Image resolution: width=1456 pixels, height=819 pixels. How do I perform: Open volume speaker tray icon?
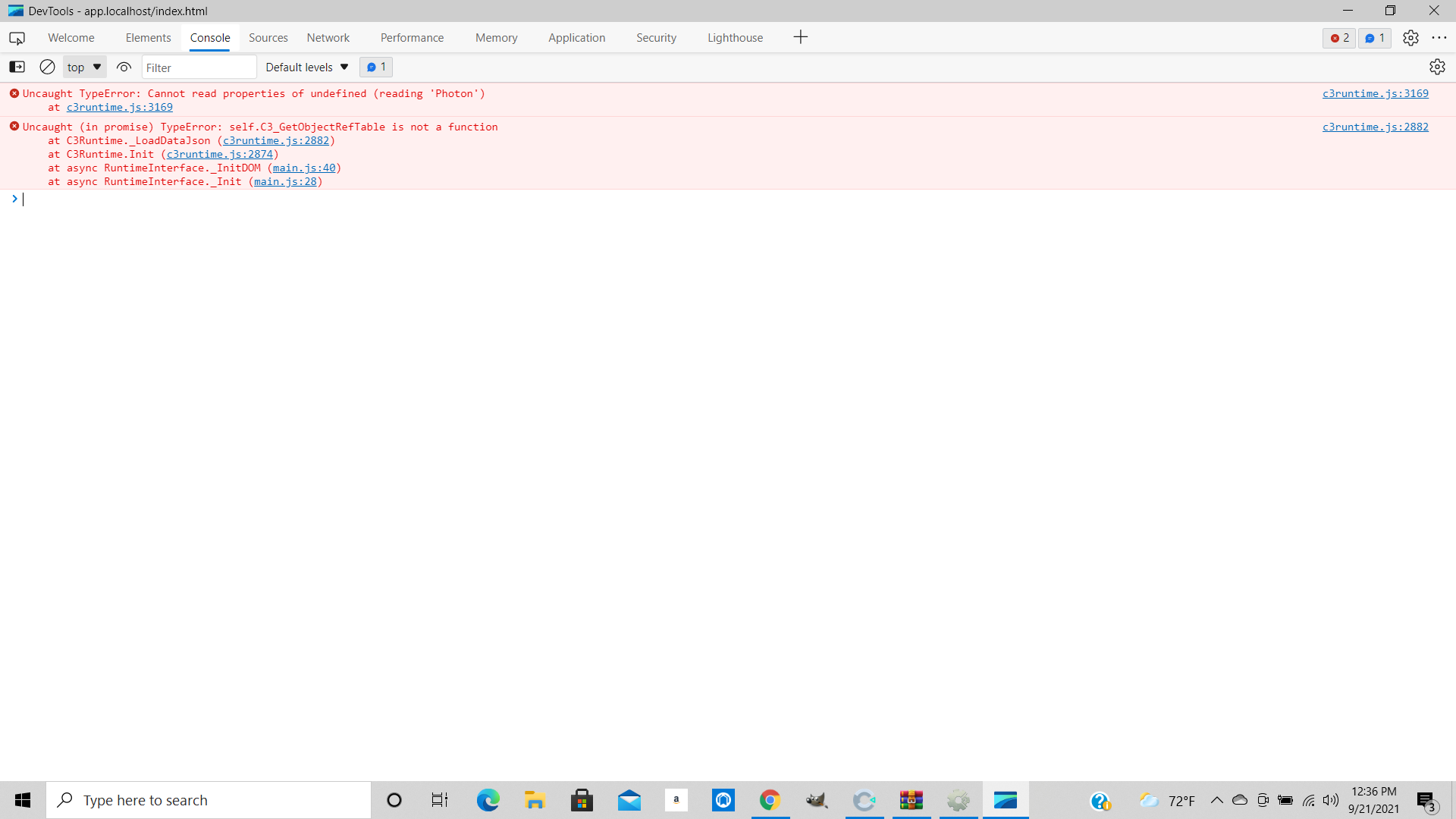(x=1331, y=800)
